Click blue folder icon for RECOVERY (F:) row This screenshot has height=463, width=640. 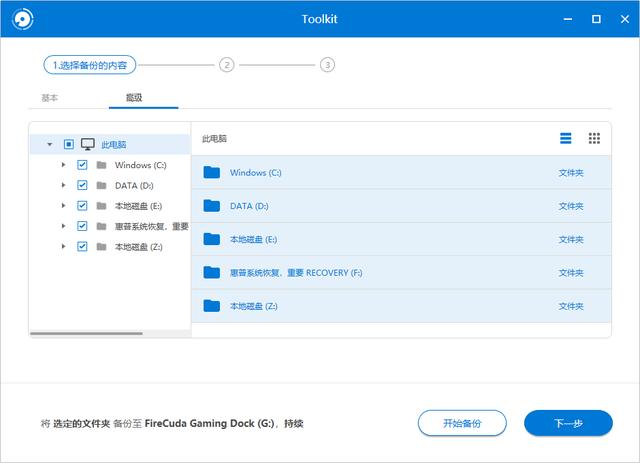coord(211,272)
